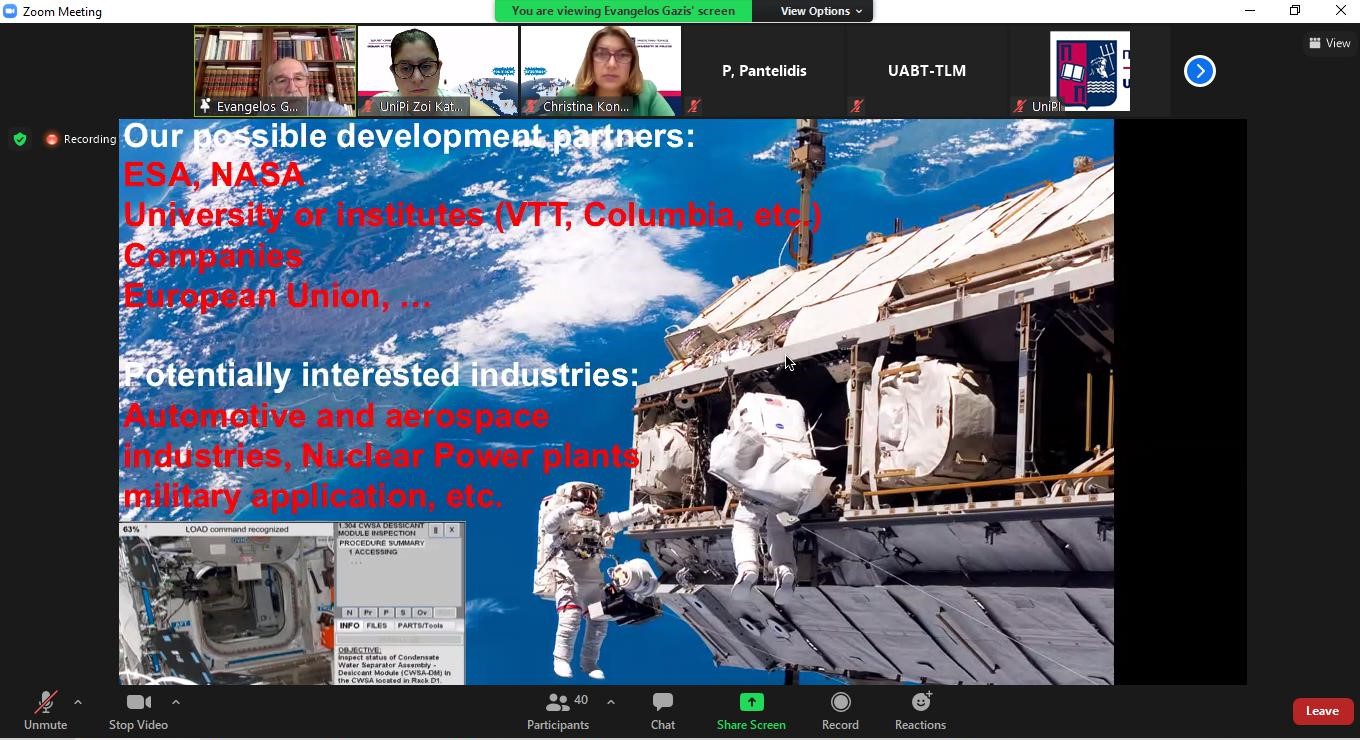This screenshot has width=1360, height=740.
Task: Open the Chat panel
Action: pos(663,711)
